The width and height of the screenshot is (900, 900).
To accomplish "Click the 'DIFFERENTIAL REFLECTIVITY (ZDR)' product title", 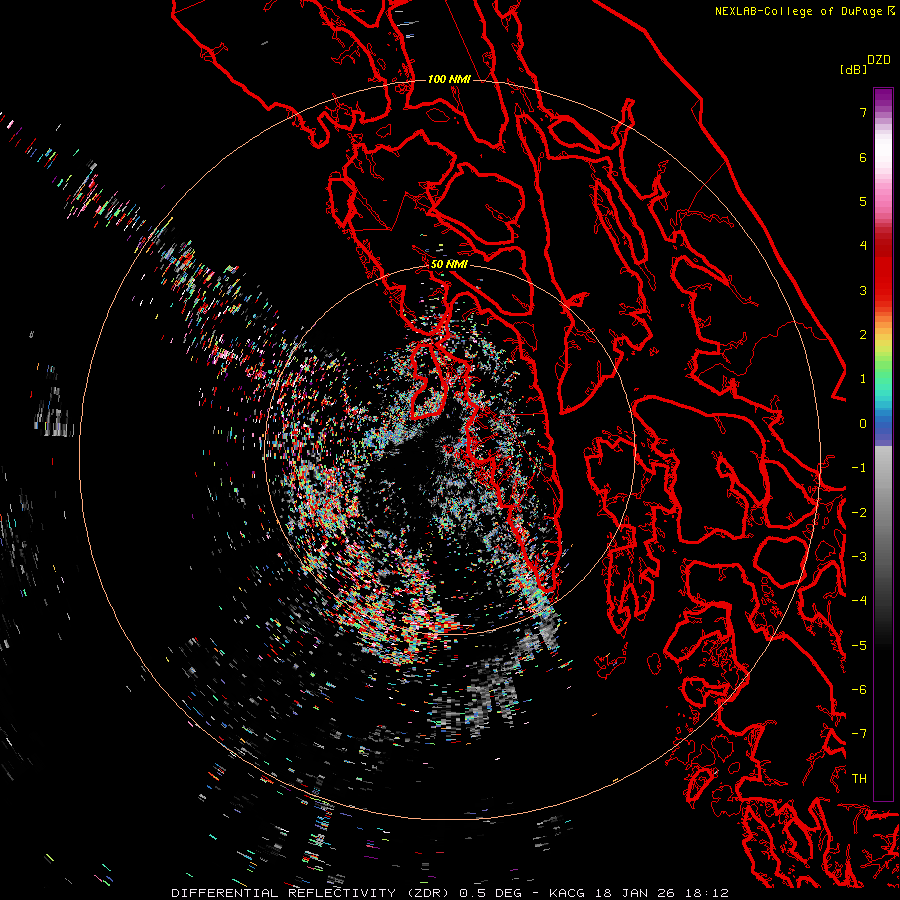I will [310, 893].
